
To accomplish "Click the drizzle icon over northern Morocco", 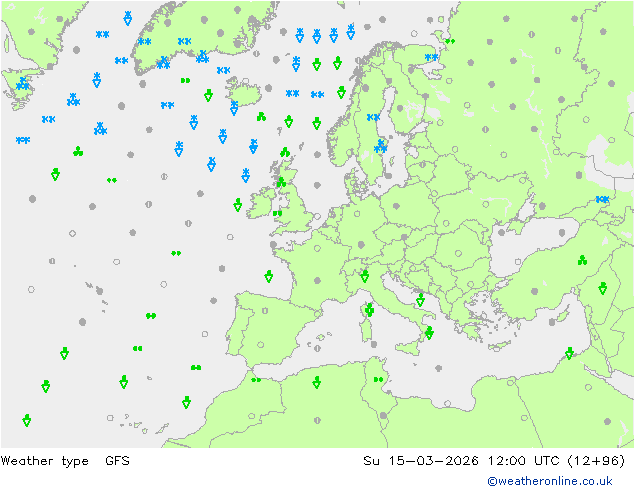I will click(256, 380).
